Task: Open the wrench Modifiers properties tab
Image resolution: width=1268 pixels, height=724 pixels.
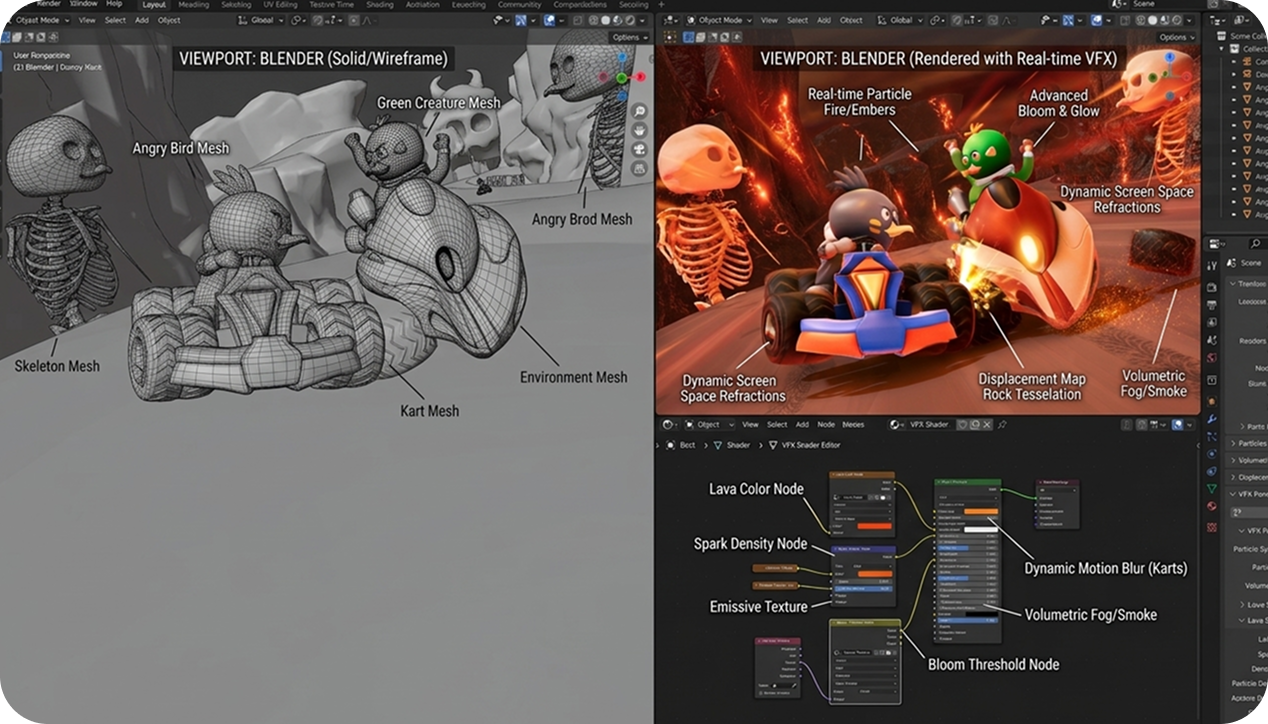Action: click(x=1212, y=418)
